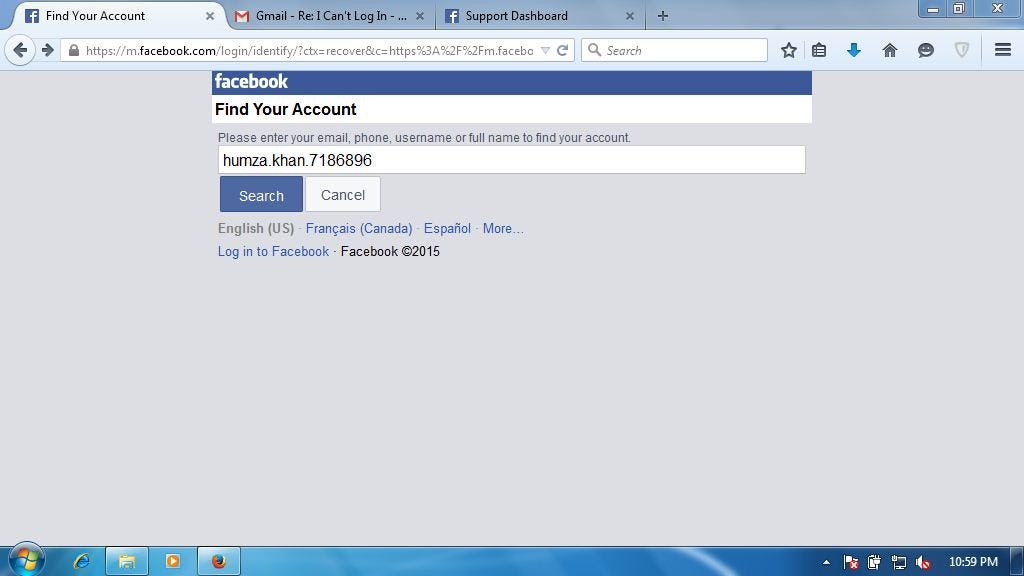This screenshot has height=576, width=1024.
Task: Show bookmarks list icon
Action: (819, 50)
